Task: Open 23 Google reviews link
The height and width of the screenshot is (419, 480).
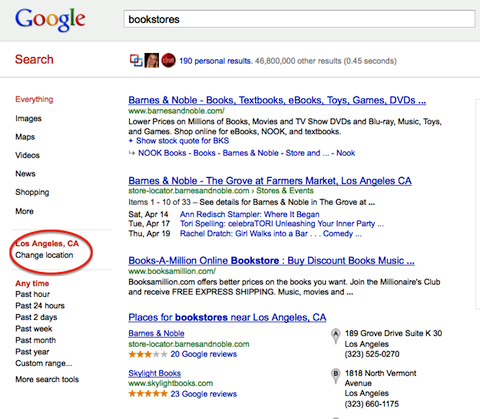Action: point(204,394)
